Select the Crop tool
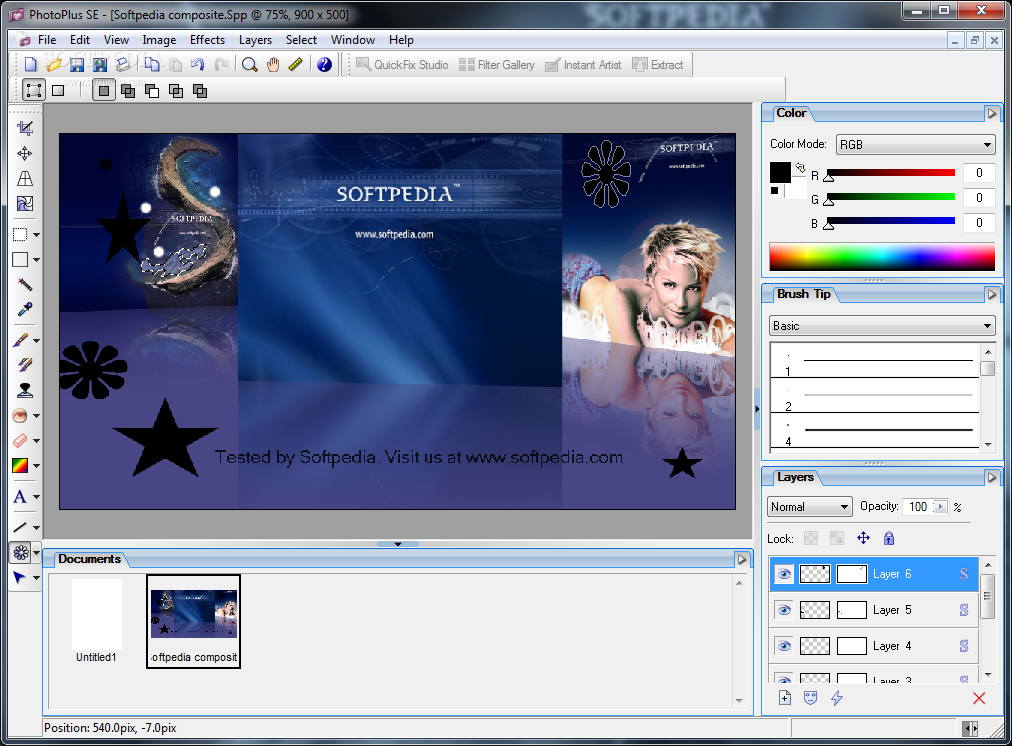 point(25,128)
